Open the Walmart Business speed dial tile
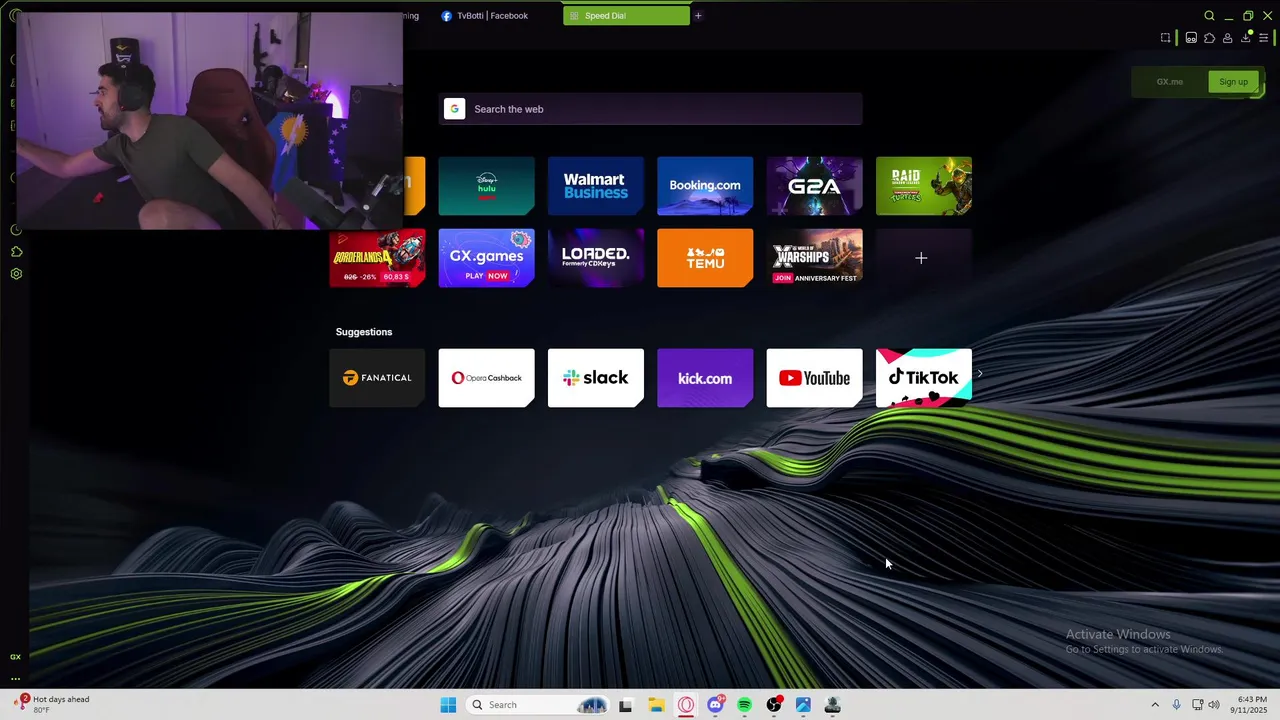Viewport: 1280px width, 720px height. pyautogui.click(x=596, y=186)
